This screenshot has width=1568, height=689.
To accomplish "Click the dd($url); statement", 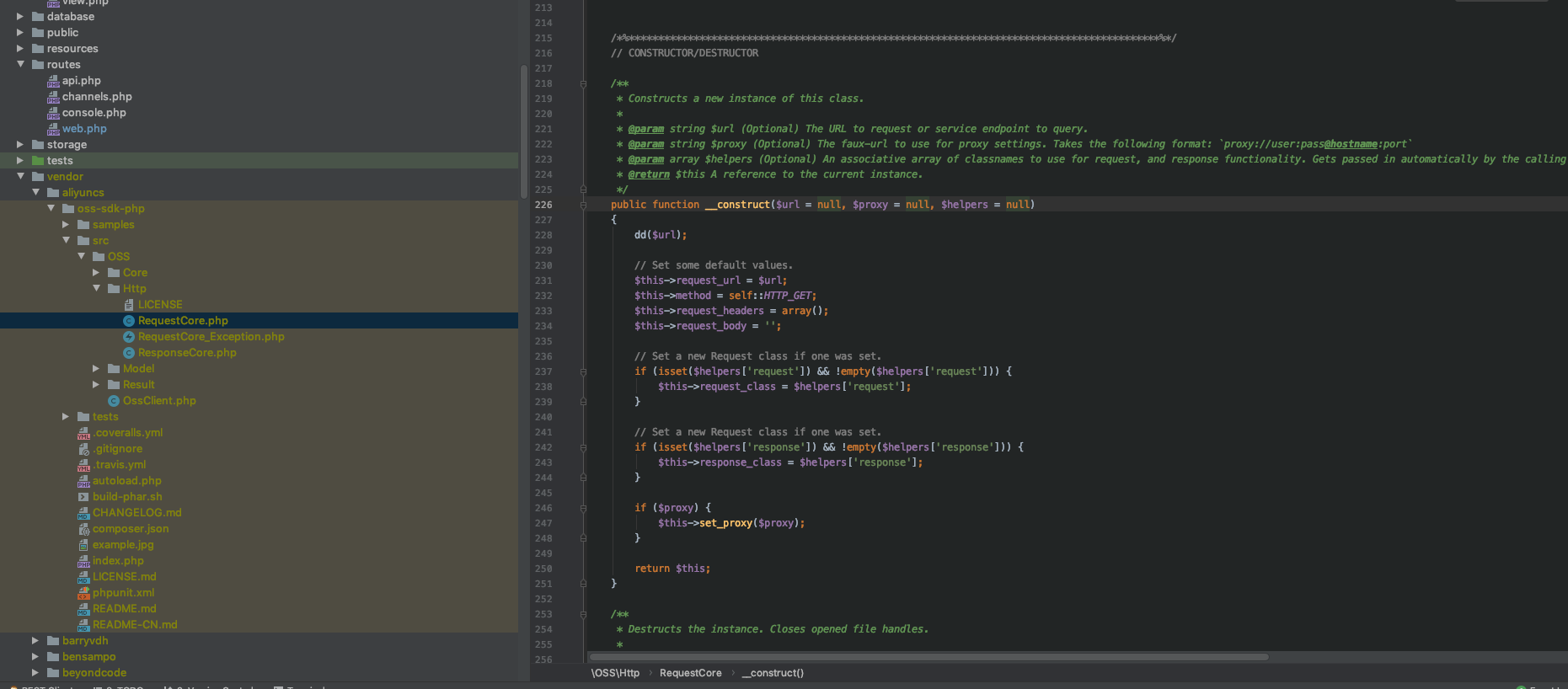I will 661,235.
